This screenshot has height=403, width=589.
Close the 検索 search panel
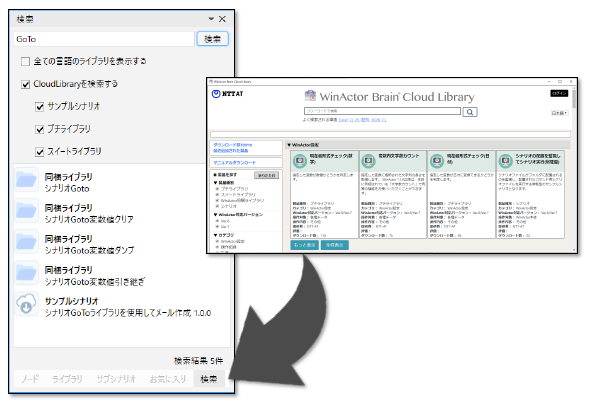click(222, 19)
